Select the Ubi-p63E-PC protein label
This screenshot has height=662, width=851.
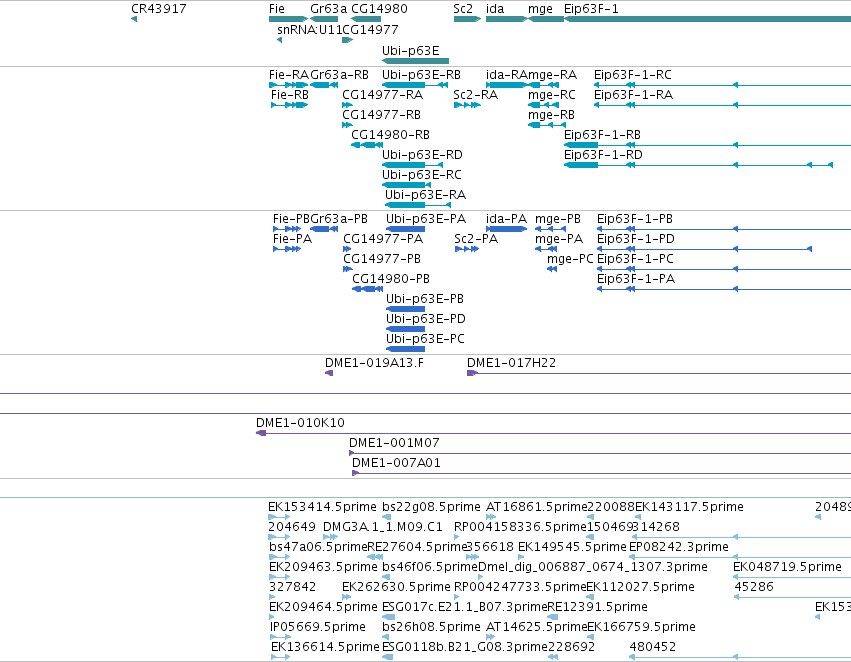426,339
